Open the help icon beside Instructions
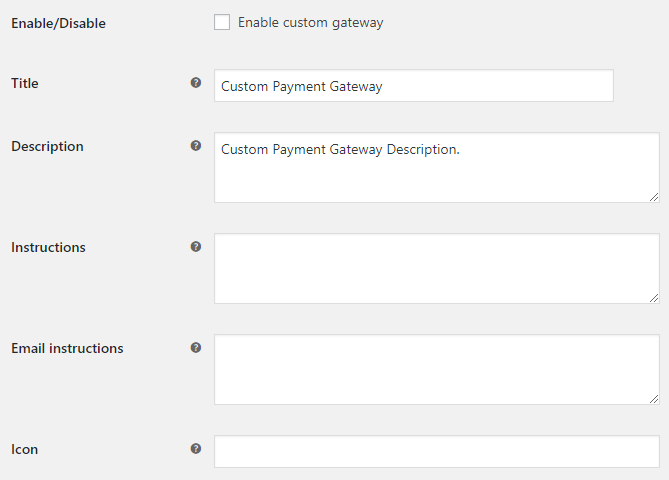Image resolution: width=669 pixels, height=480 pixels. pyautogui.click(x=196, y=247)
